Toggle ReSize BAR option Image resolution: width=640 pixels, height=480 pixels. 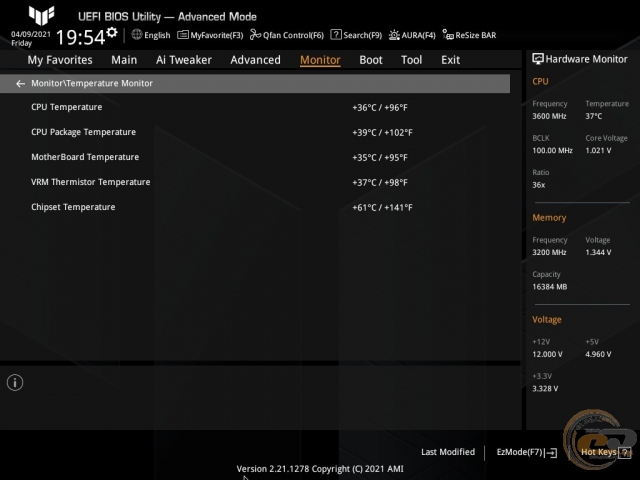point(469,35)
